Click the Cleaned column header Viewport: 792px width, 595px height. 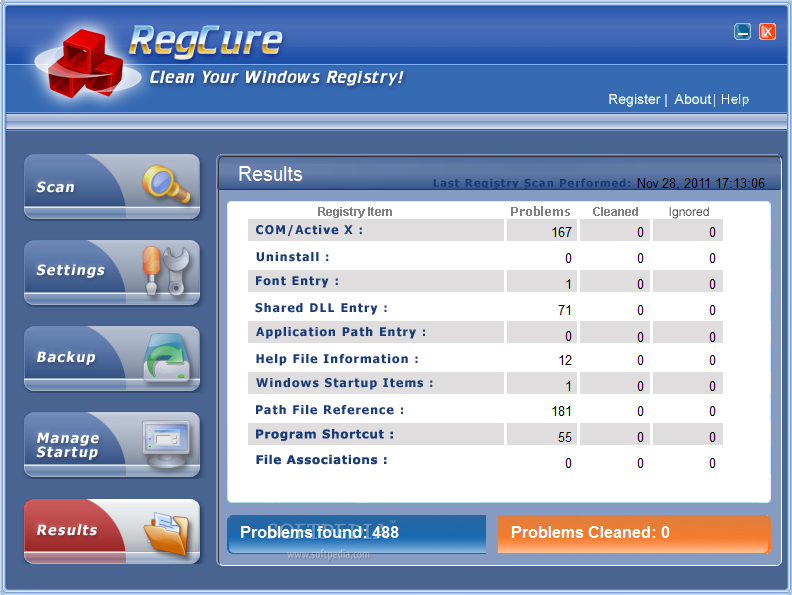[x=615, y=212]
